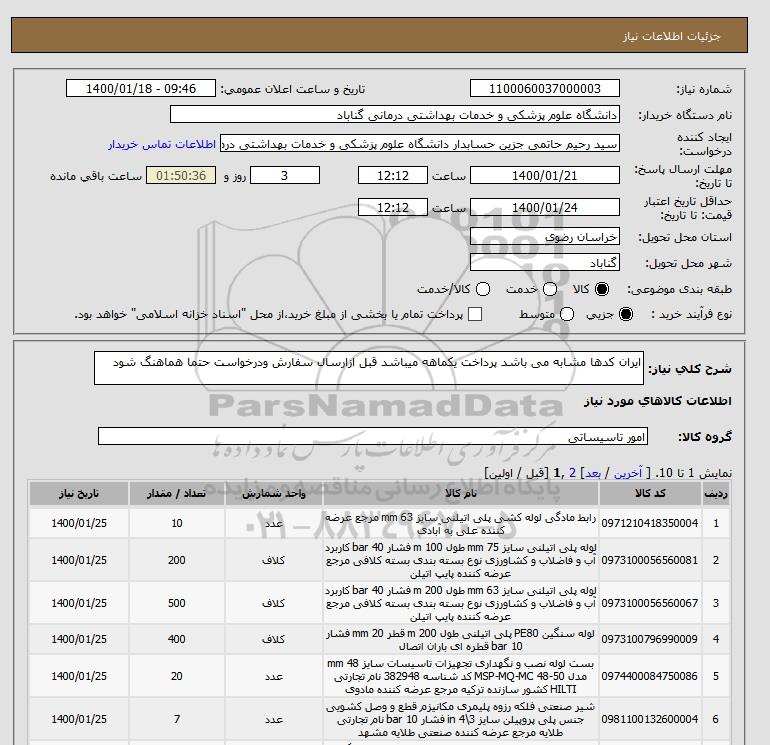This screenshot has height=745, width=770.
Task: Click product code 0973100056560081
Action: tap(650, 560)
